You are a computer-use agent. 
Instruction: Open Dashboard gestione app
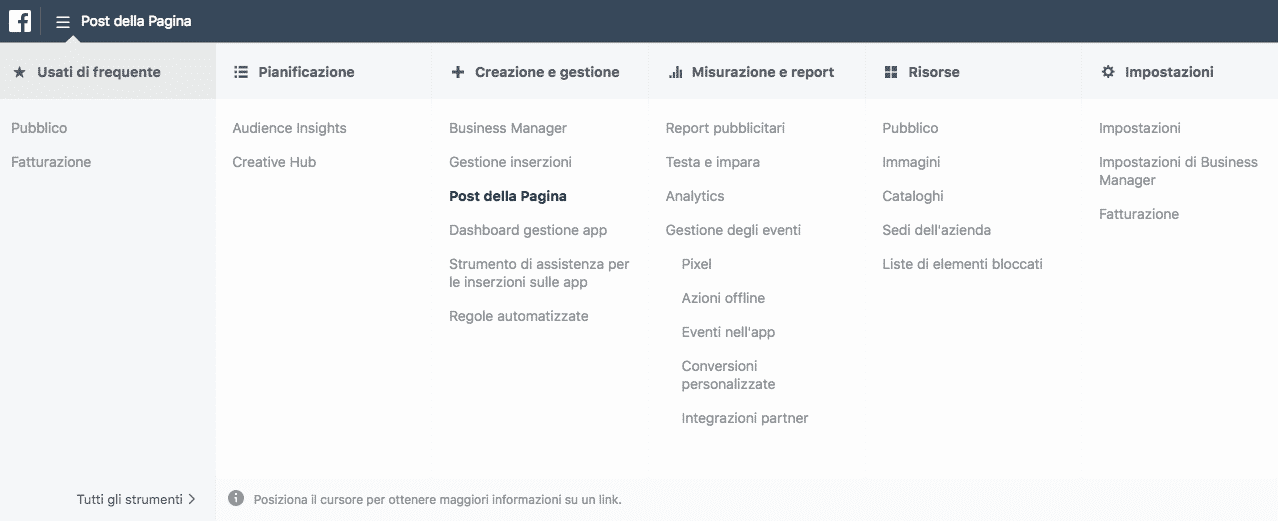(528, 230)
